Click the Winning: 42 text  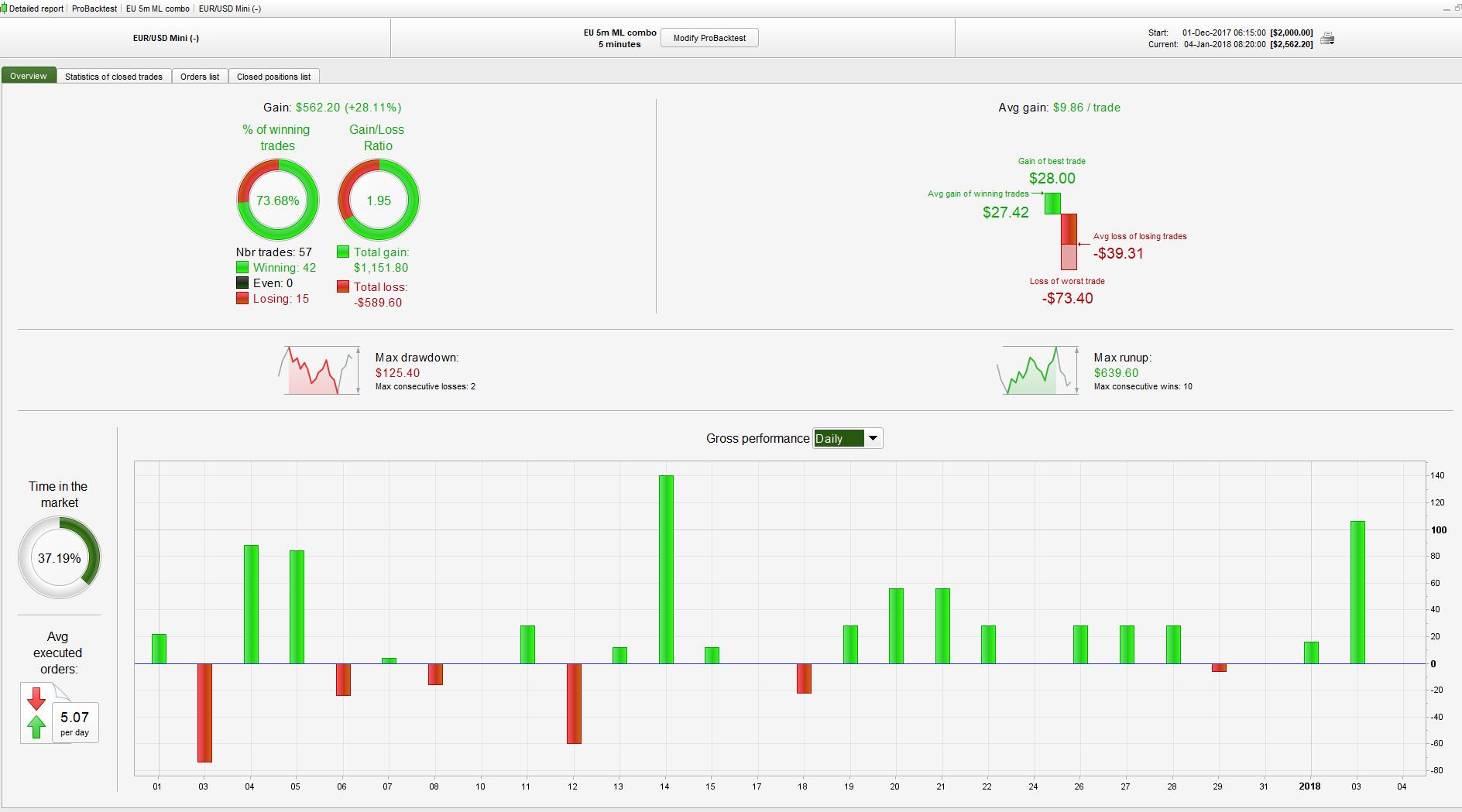[x=284, y=267]
